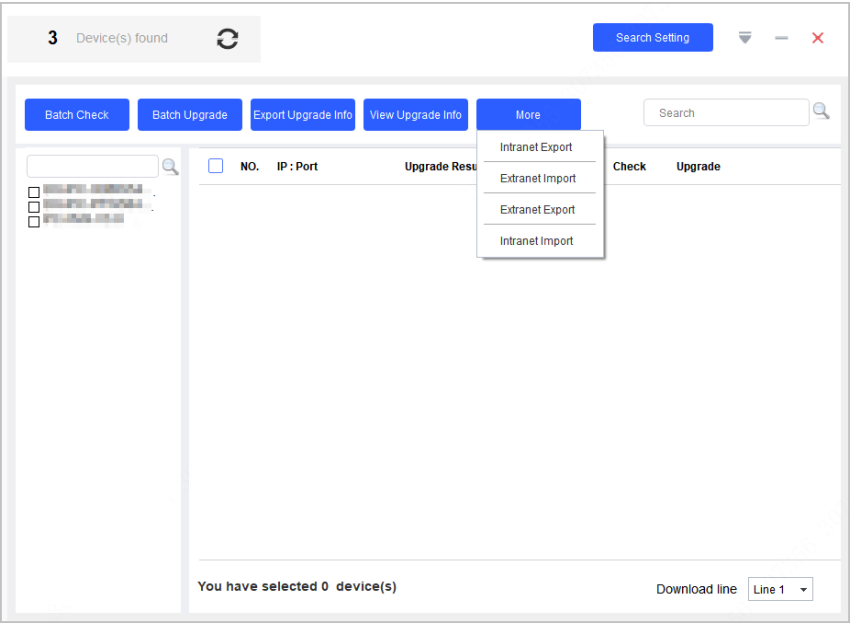Refresh the device search list
852x625 pixels.
click(x=227, y=39)
